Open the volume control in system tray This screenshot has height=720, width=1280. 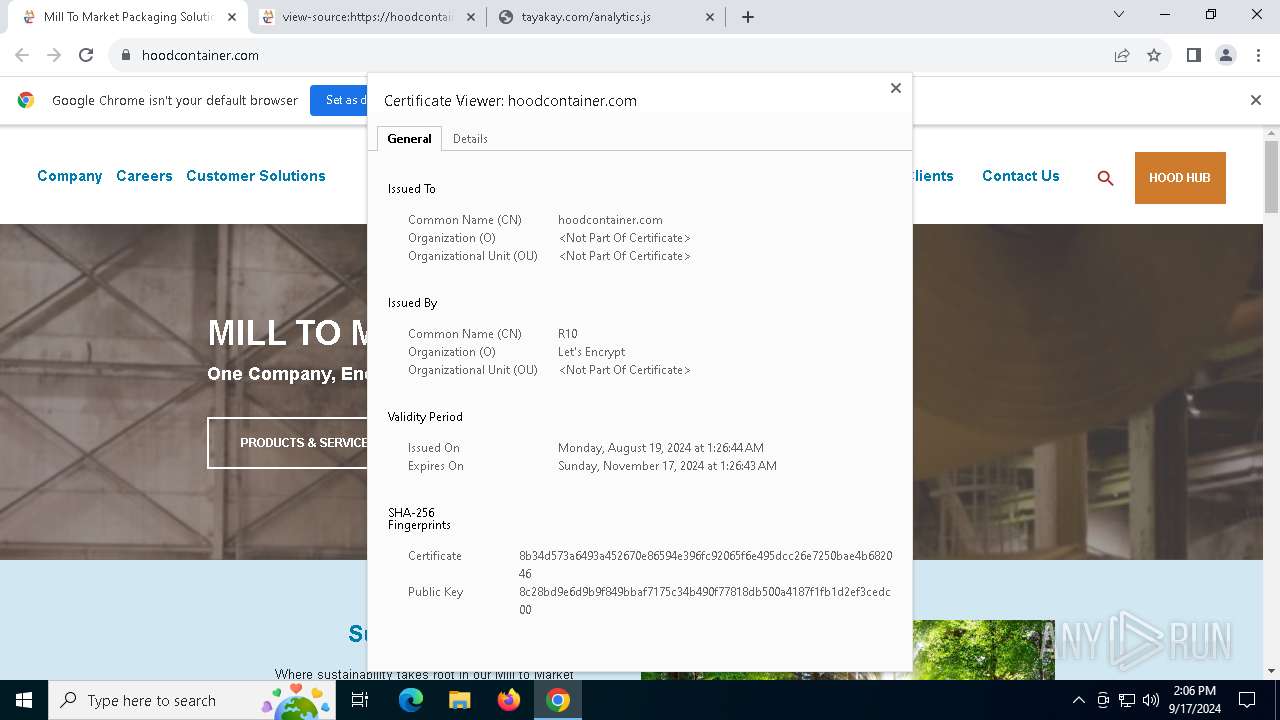1150,700
